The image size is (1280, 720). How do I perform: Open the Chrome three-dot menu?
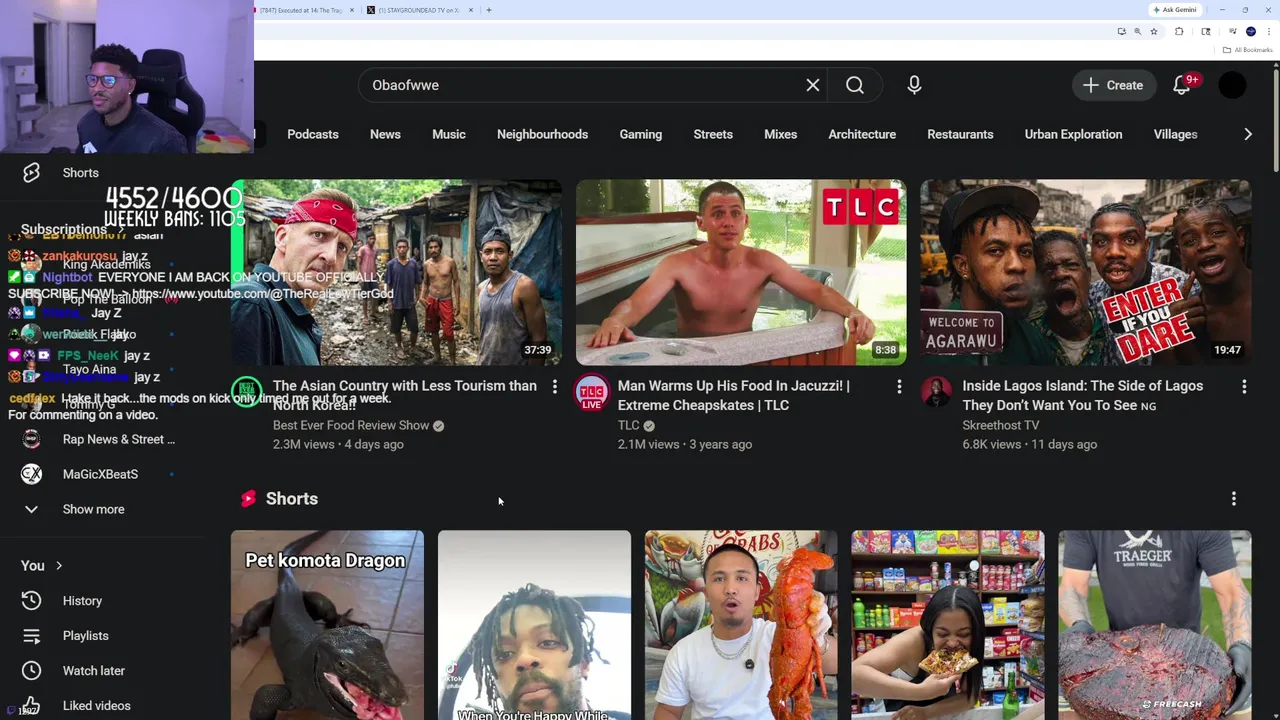click(1269, 31)
